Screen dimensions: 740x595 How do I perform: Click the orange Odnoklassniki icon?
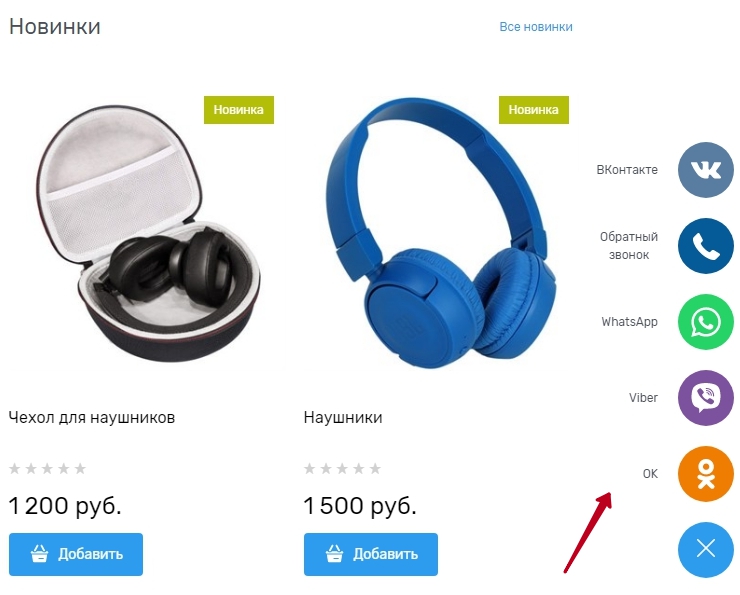click(706, 474)
